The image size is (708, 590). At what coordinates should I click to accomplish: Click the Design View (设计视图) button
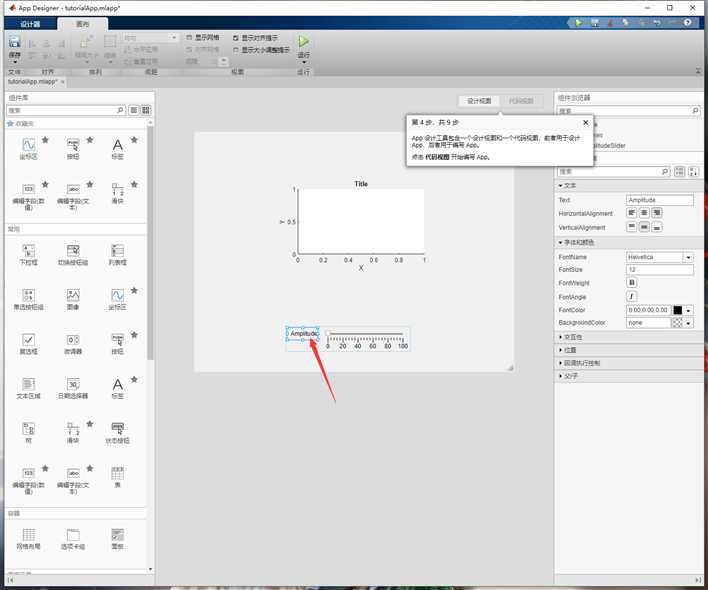click(480, 101)
